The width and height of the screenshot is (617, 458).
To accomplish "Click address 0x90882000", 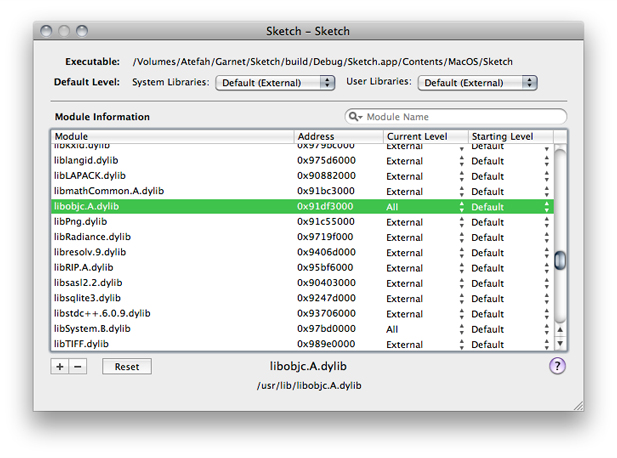I will pyautogui.click(x=326, y=176).
